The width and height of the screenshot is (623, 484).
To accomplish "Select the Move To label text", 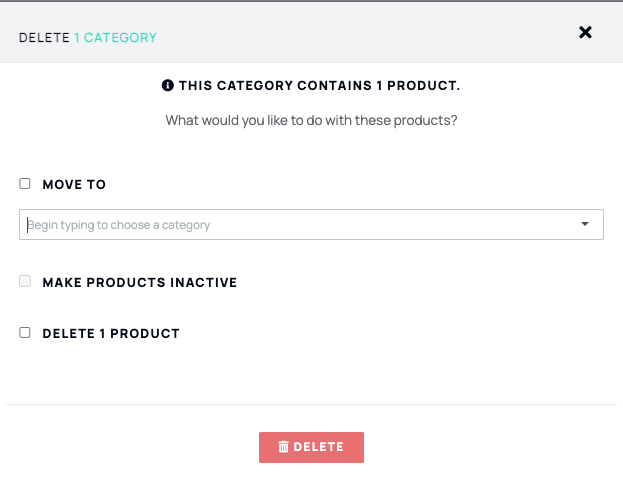I will [74, 184].
